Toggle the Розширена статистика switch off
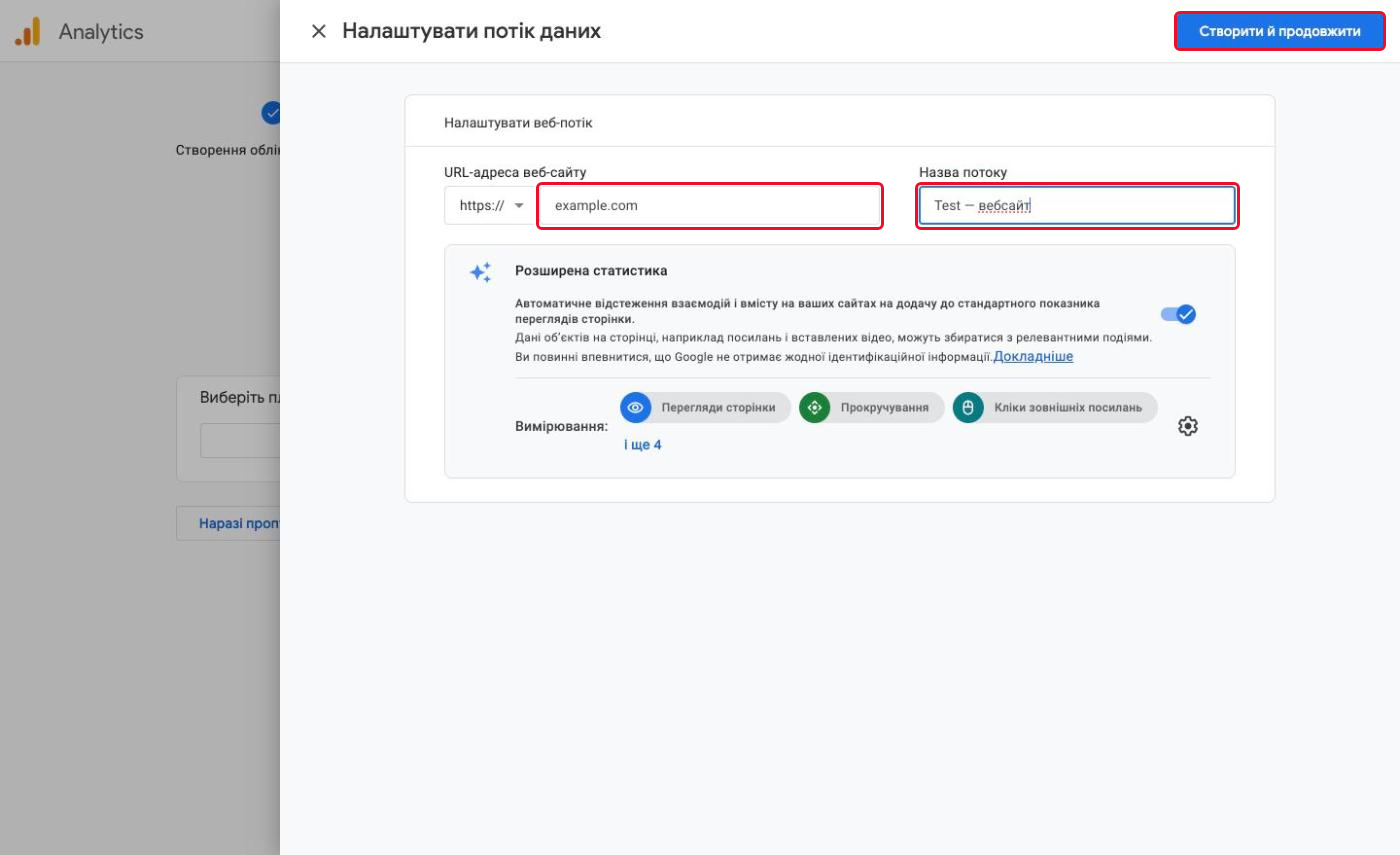This screenshot has width=1400, height=855. pos(1178,314)
